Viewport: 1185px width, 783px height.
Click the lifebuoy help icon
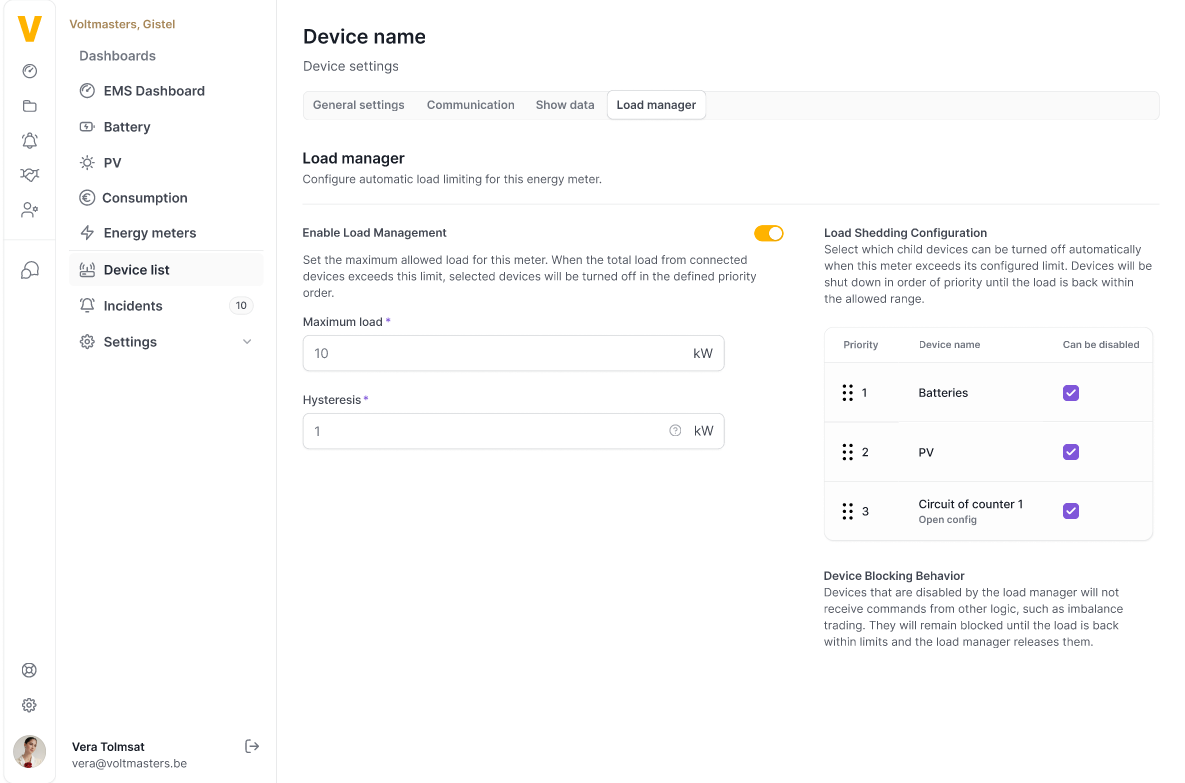point(30,671)
